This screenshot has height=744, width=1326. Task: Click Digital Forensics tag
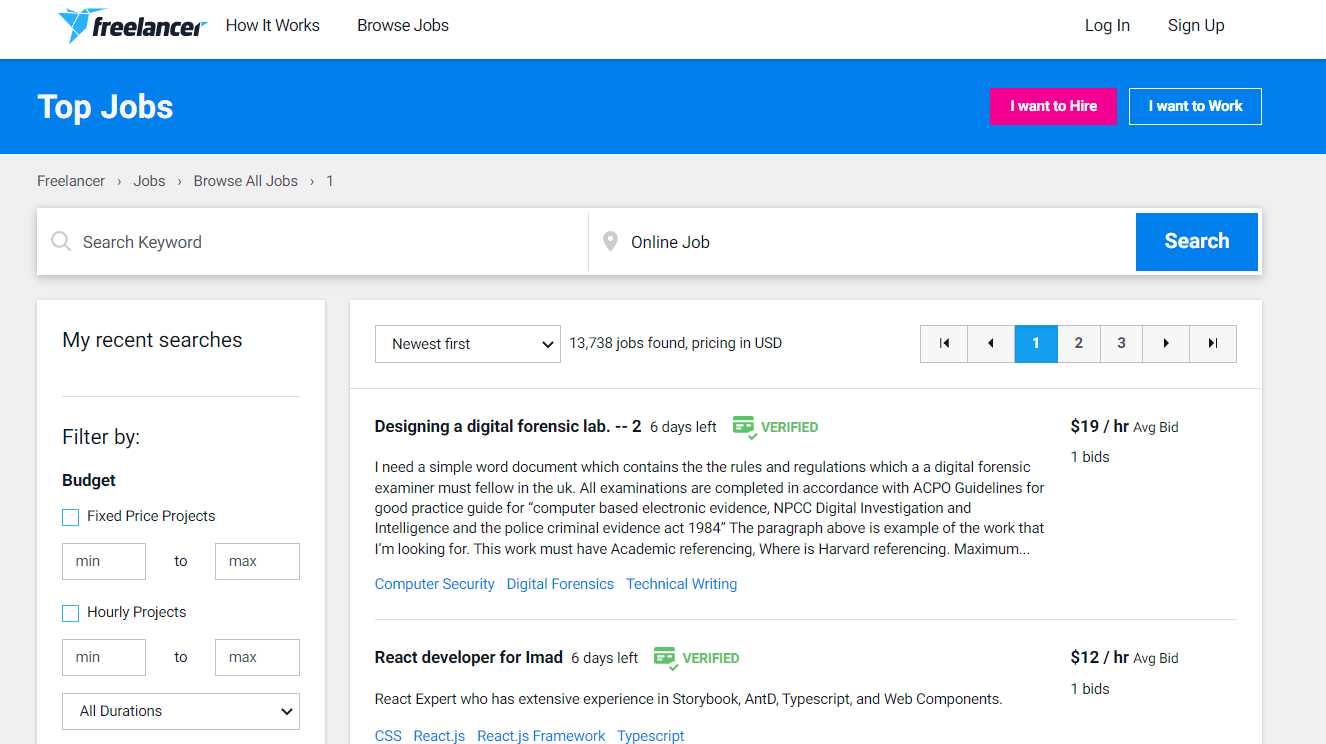click(560, 584)
